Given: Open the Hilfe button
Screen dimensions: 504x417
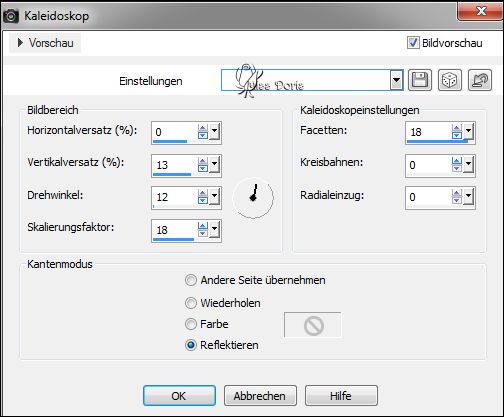Looking at the screenshot, I should point(341,396).
